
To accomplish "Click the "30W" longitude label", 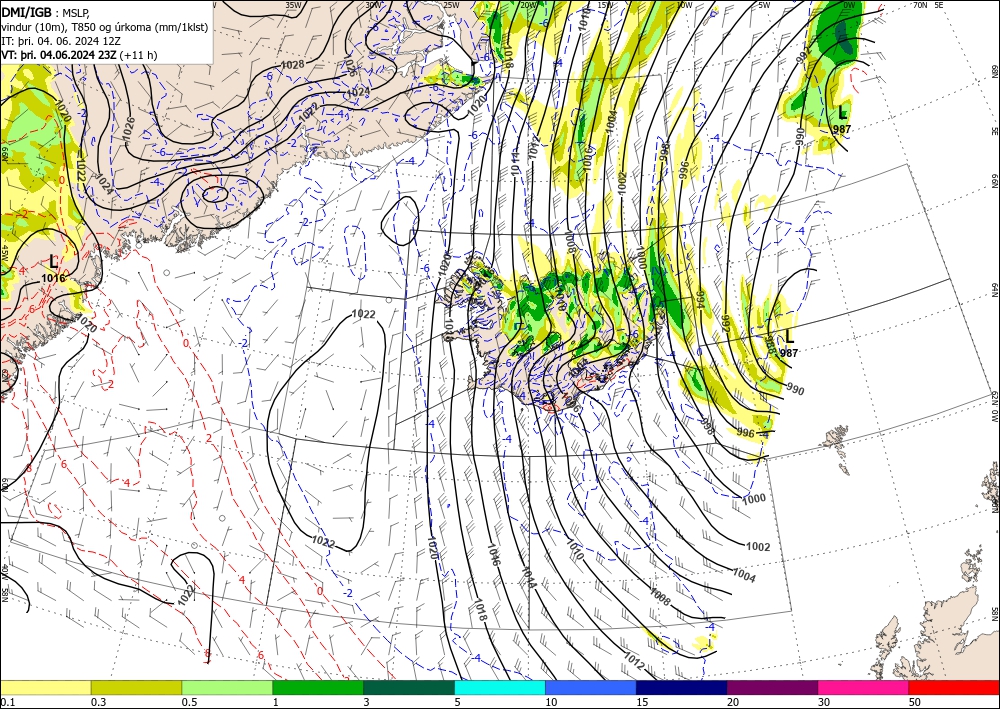I will tap(373, 5).
